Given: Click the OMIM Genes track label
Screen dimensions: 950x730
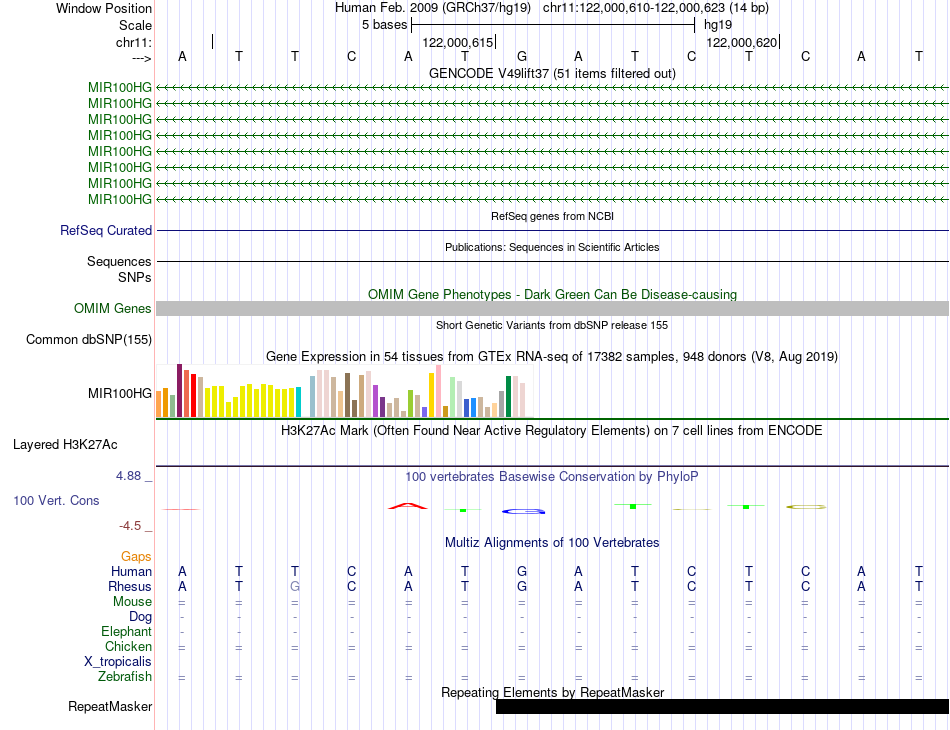Looking at the screenshot, I should pos(113,308).
